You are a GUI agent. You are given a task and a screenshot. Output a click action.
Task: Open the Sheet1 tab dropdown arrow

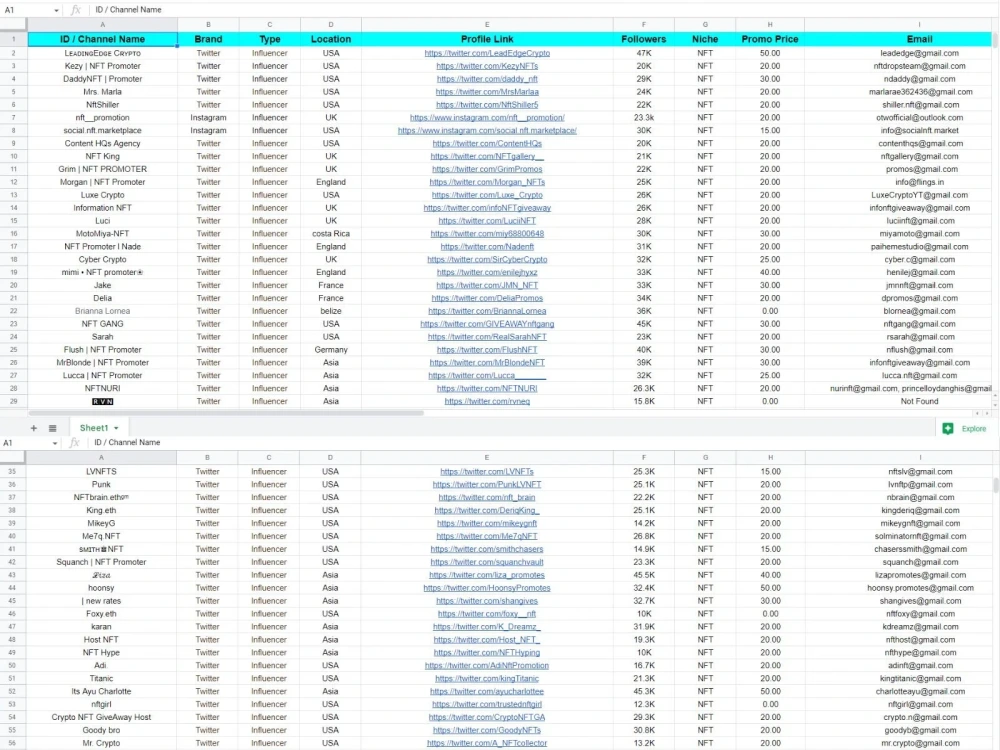[x=116, y=429]
